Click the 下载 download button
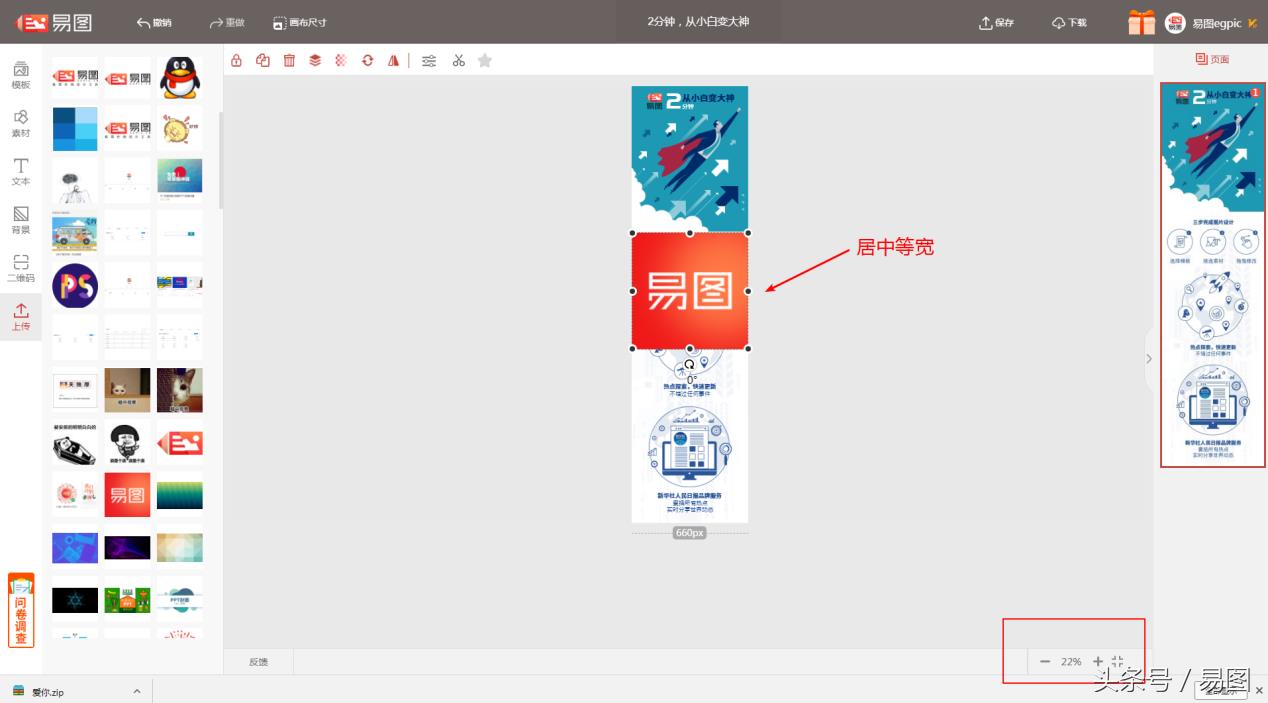1268x703 pixels. click(x=1069, y=23)
